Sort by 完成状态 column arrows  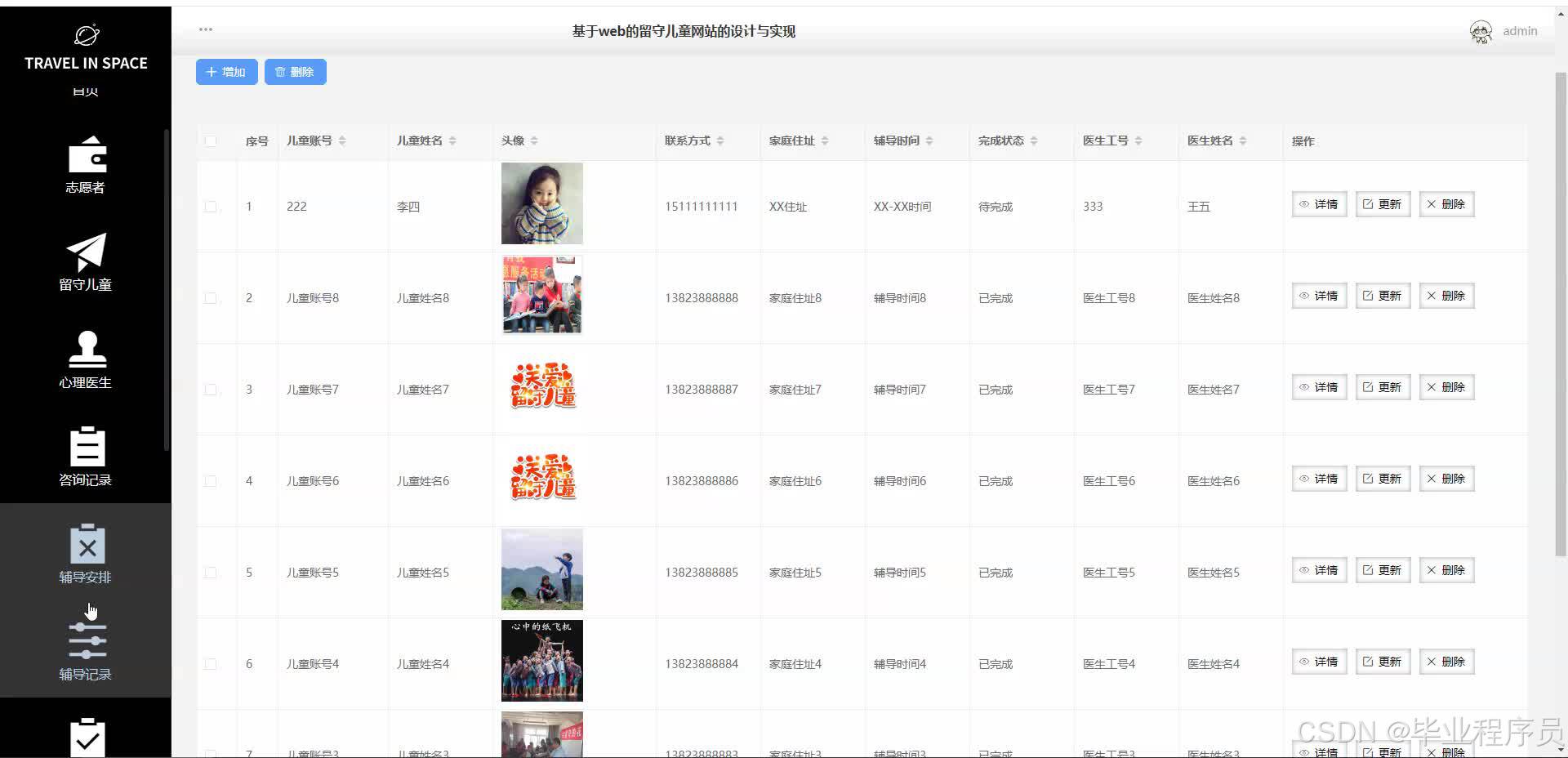(x=1034, y=141)
